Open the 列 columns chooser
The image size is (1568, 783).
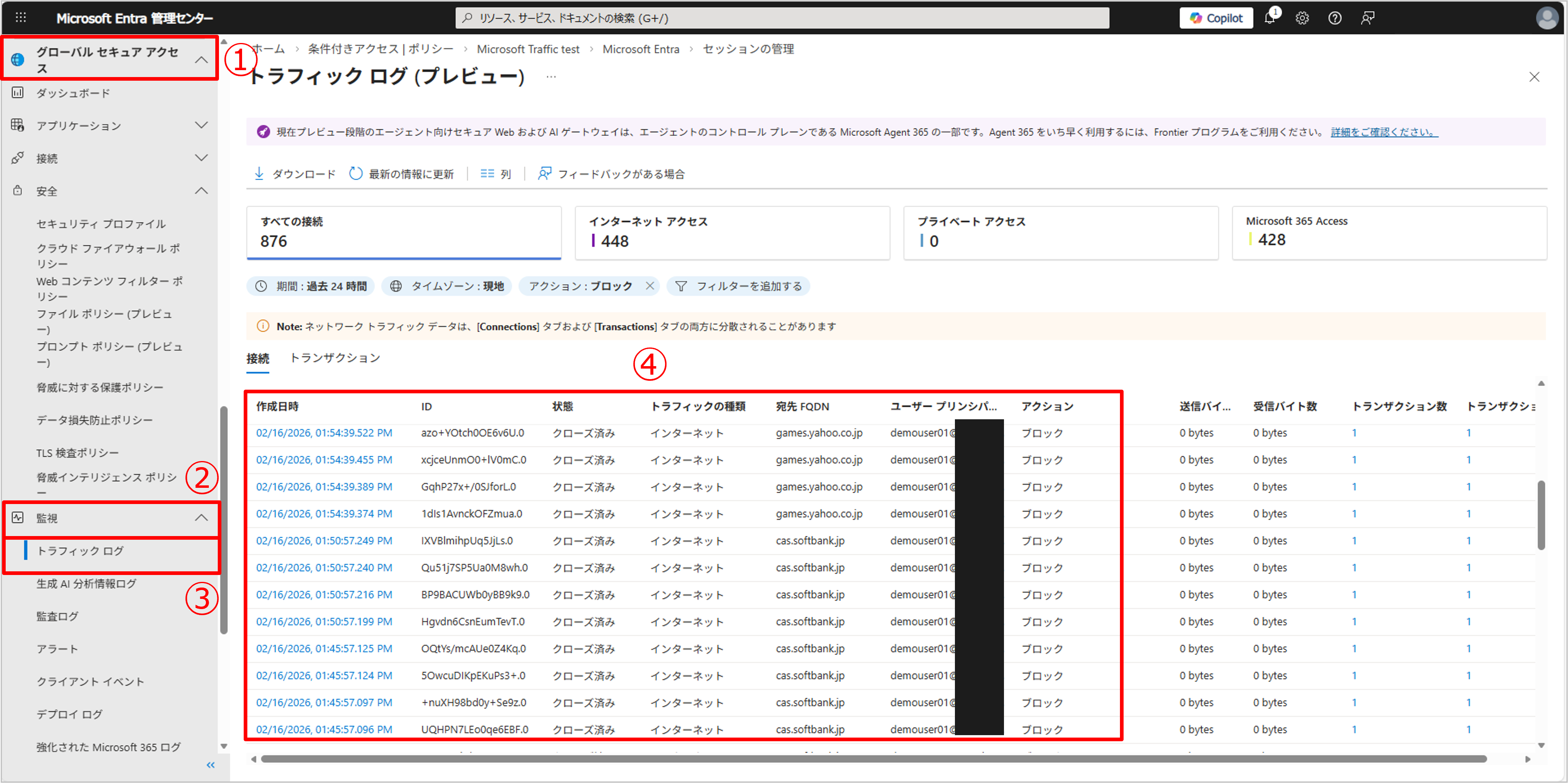click(x=495, y=174)
